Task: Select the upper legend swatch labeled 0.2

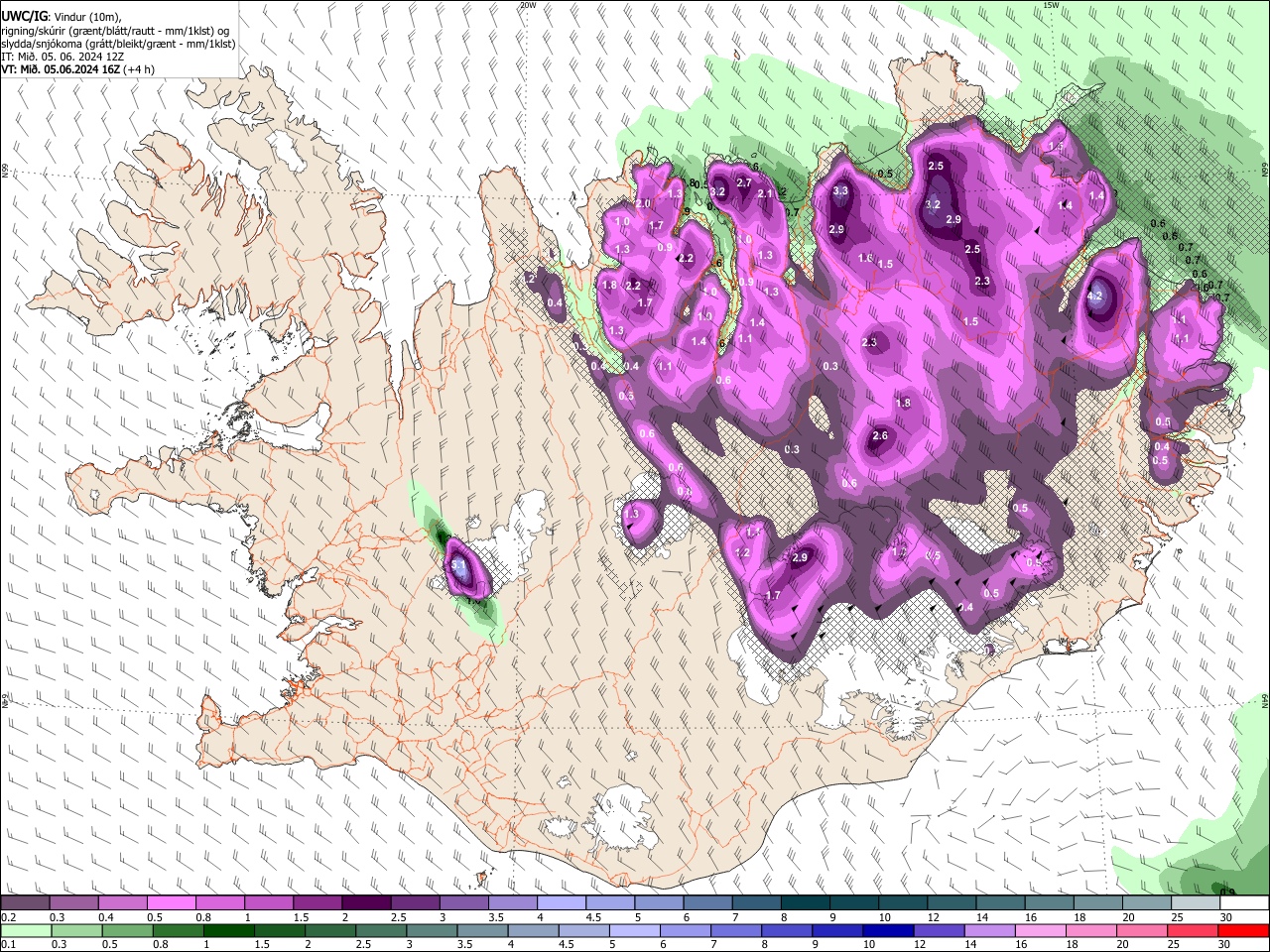Action: pos(25,902)
